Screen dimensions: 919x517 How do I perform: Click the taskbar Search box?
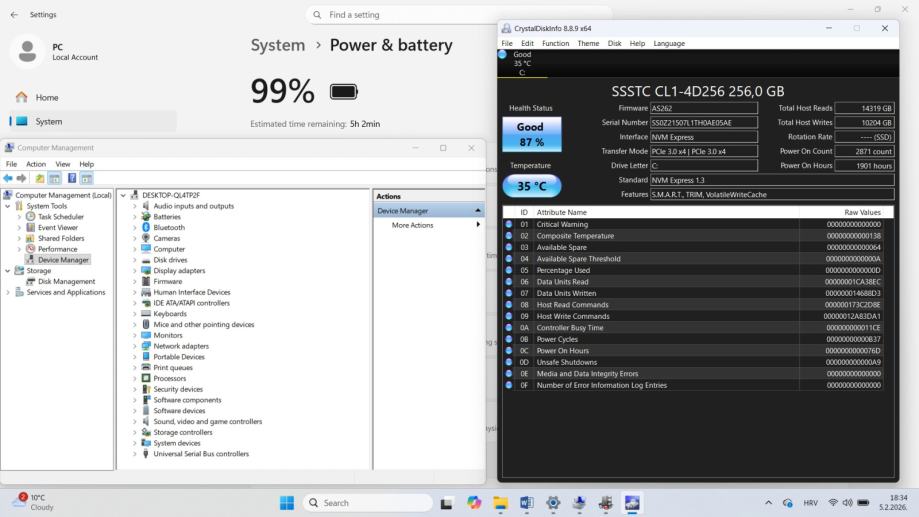point(368,503)
